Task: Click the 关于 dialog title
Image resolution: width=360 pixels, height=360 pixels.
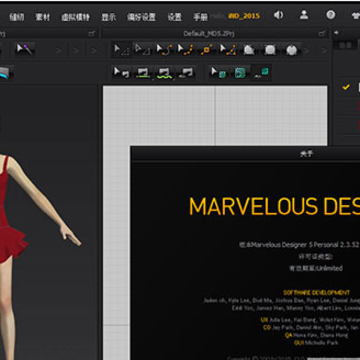Action: (x=307, y=154)
